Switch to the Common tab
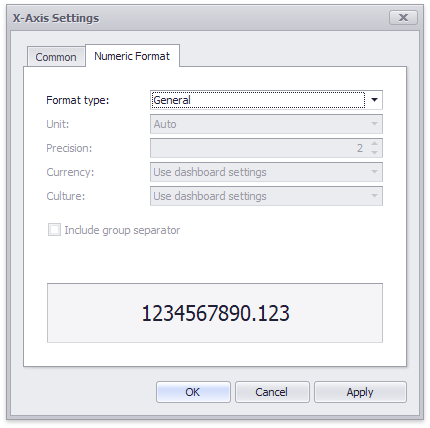The image size is (430, 428). [56, 57]
